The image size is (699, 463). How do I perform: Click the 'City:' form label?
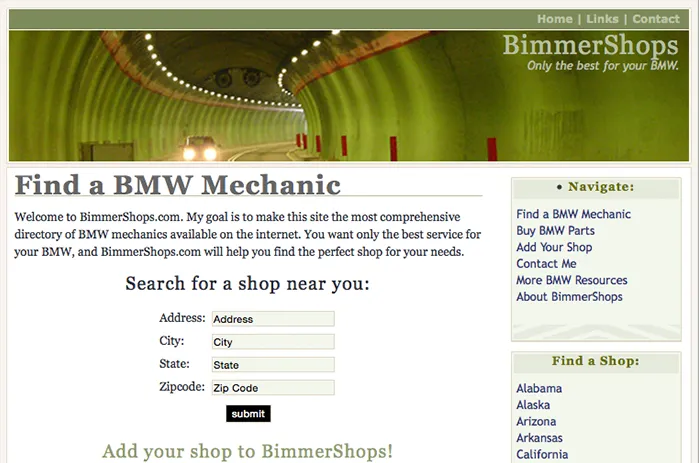click(x=172, y=341)
